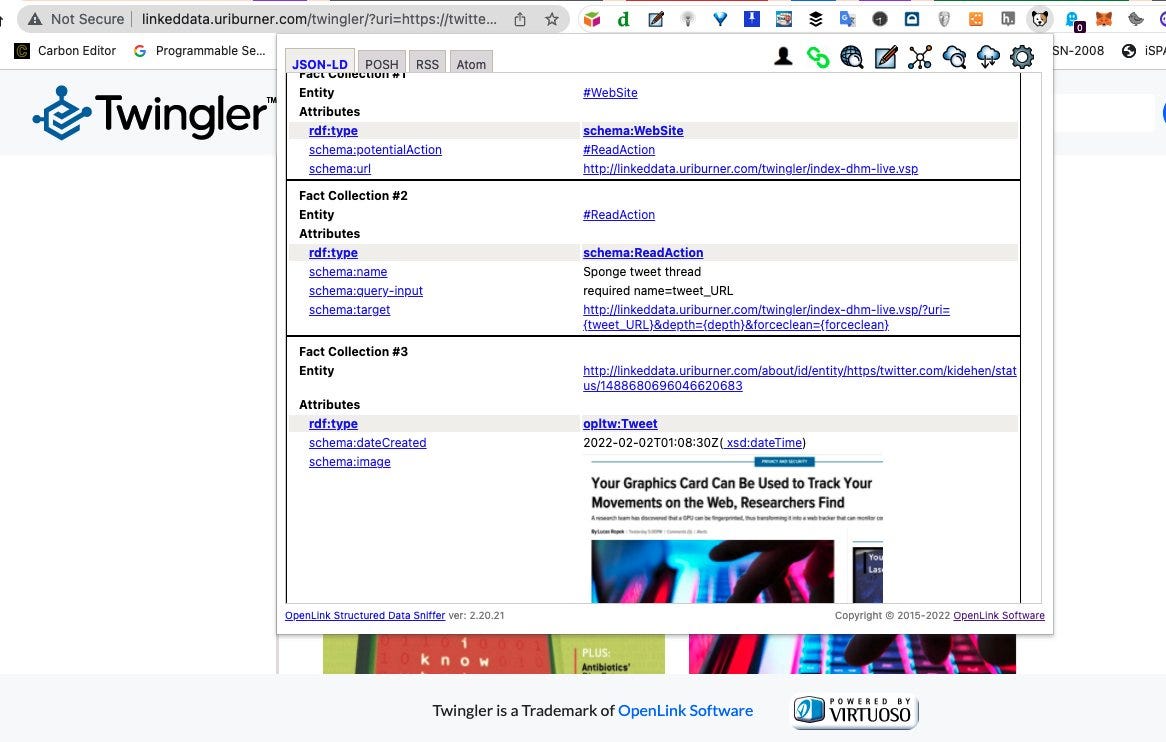Click the orange square extension icon
Screen dimensions: 1166x742
tap(976, 19)
